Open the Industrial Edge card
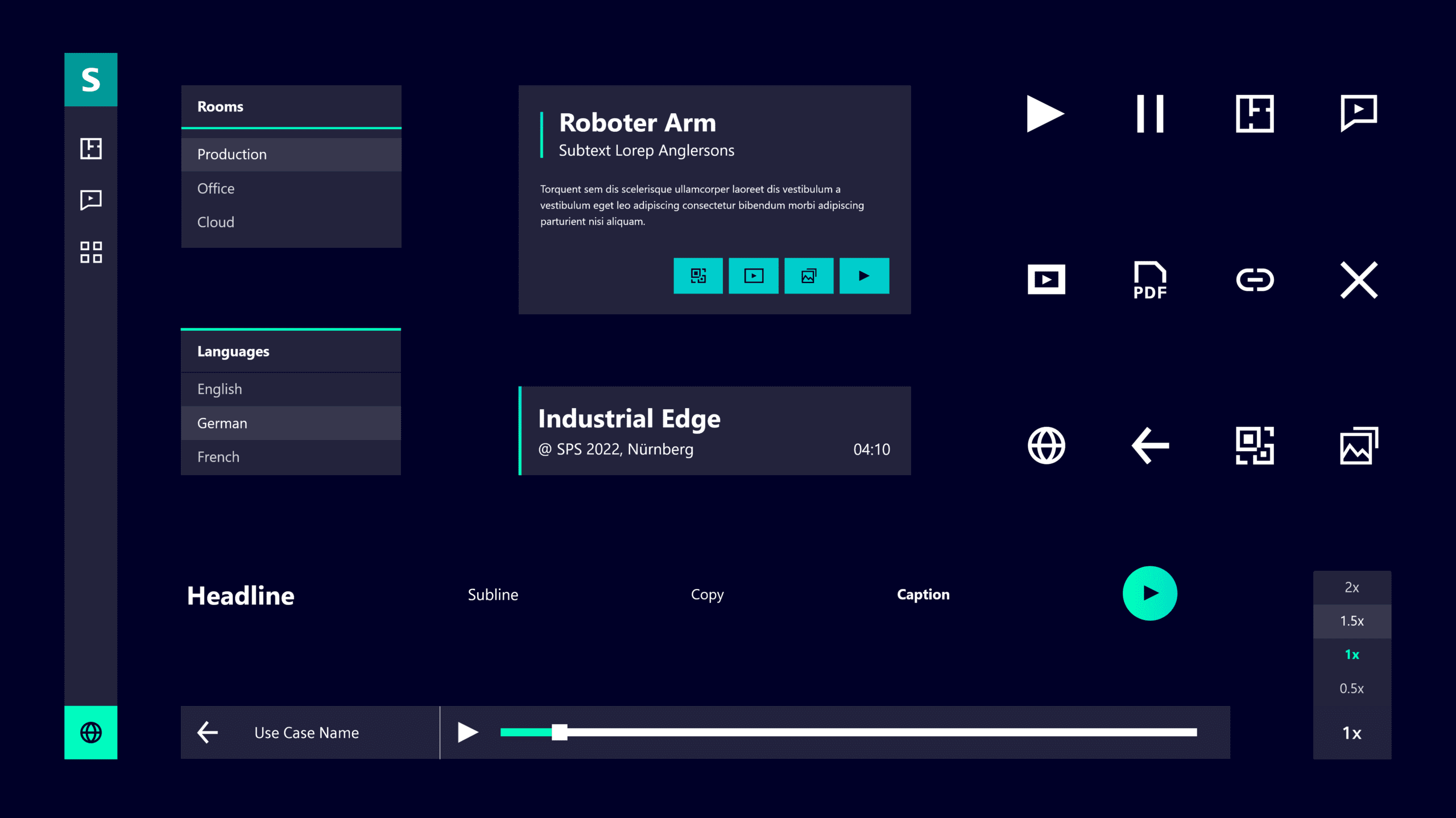Image resolution: width=1456 pixels, height=818 pixels. (x=714, y=431)
